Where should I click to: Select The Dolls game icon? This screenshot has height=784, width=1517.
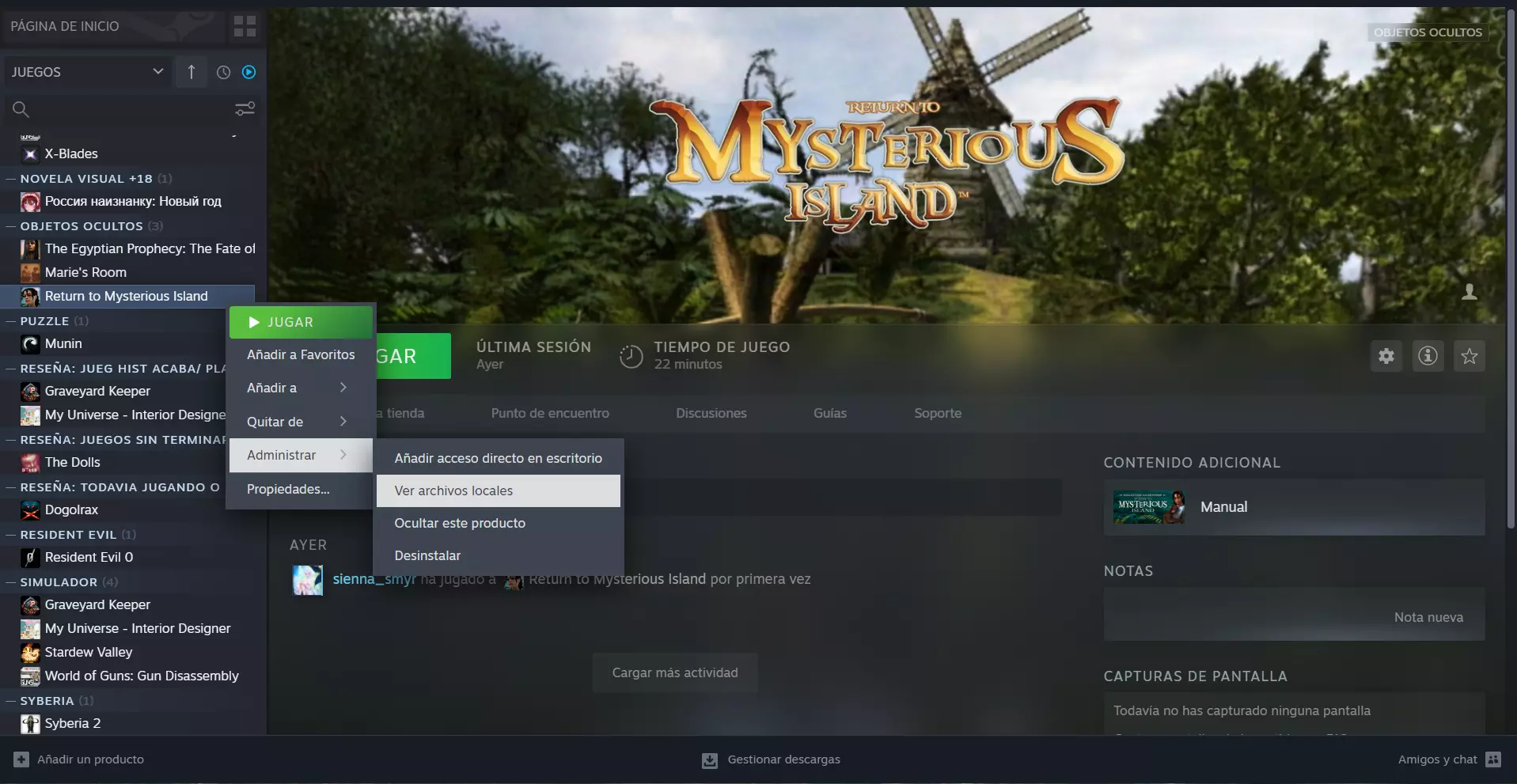30,462
